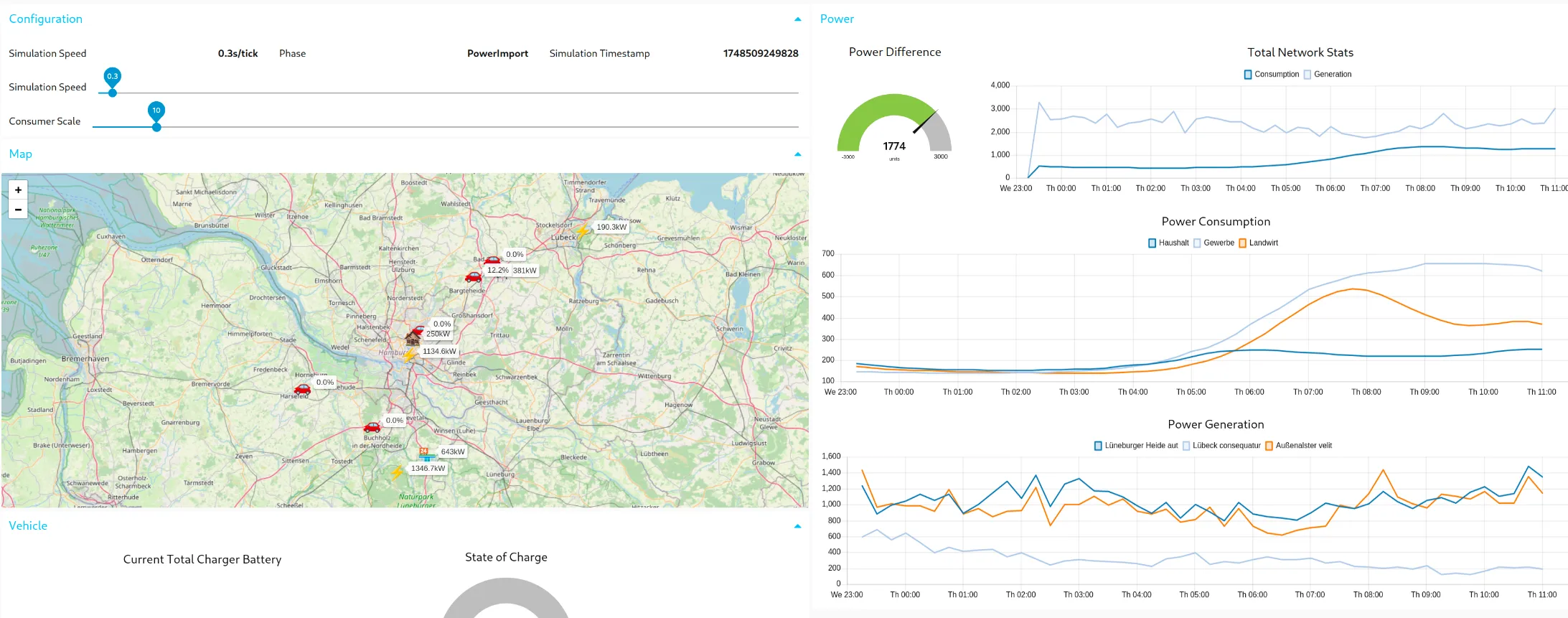Zoom out the map with minus button
Screen dimensions: 1568x618
click(18, 209)
